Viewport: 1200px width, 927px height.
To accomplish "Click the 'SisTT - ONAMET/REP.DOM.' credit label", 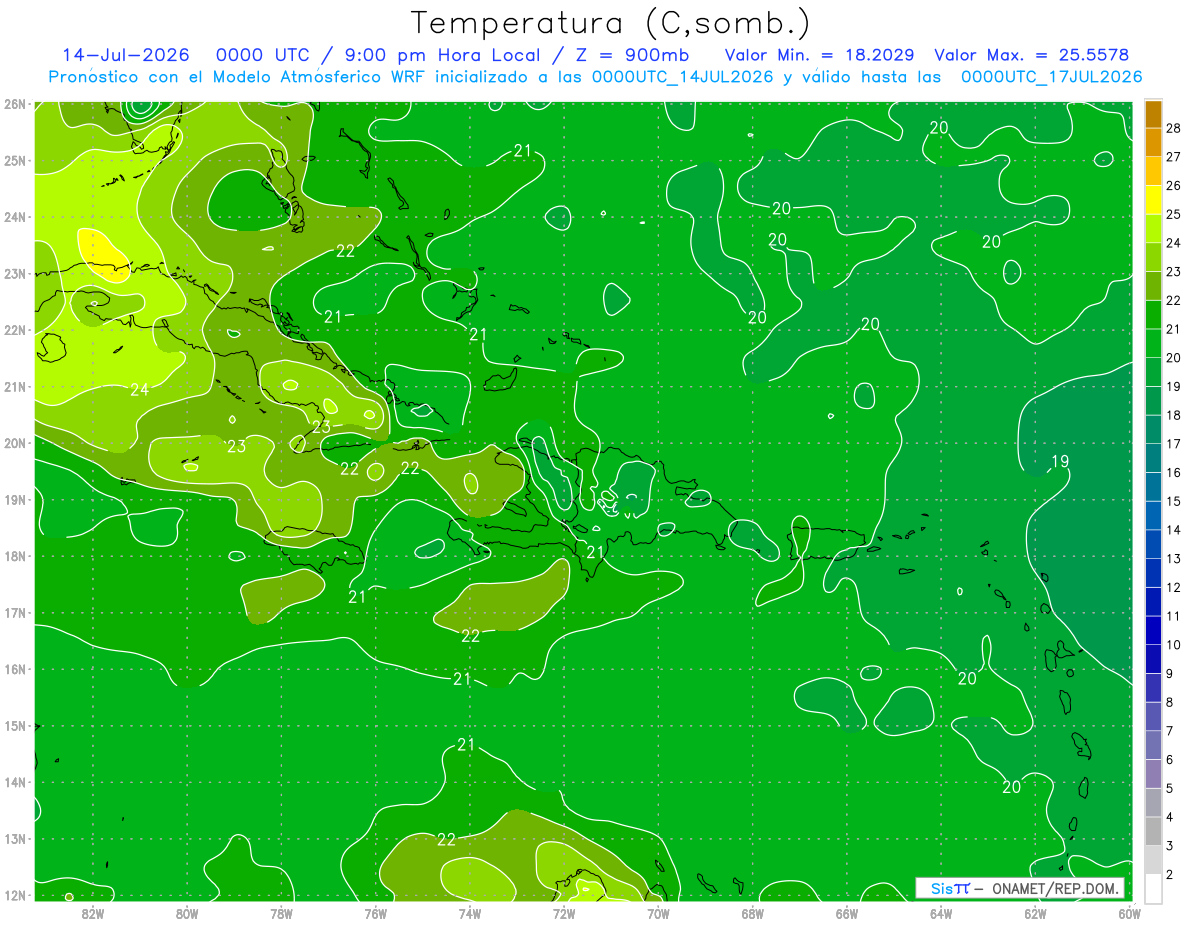I will pyautogui.click(x=1020, y=888).
